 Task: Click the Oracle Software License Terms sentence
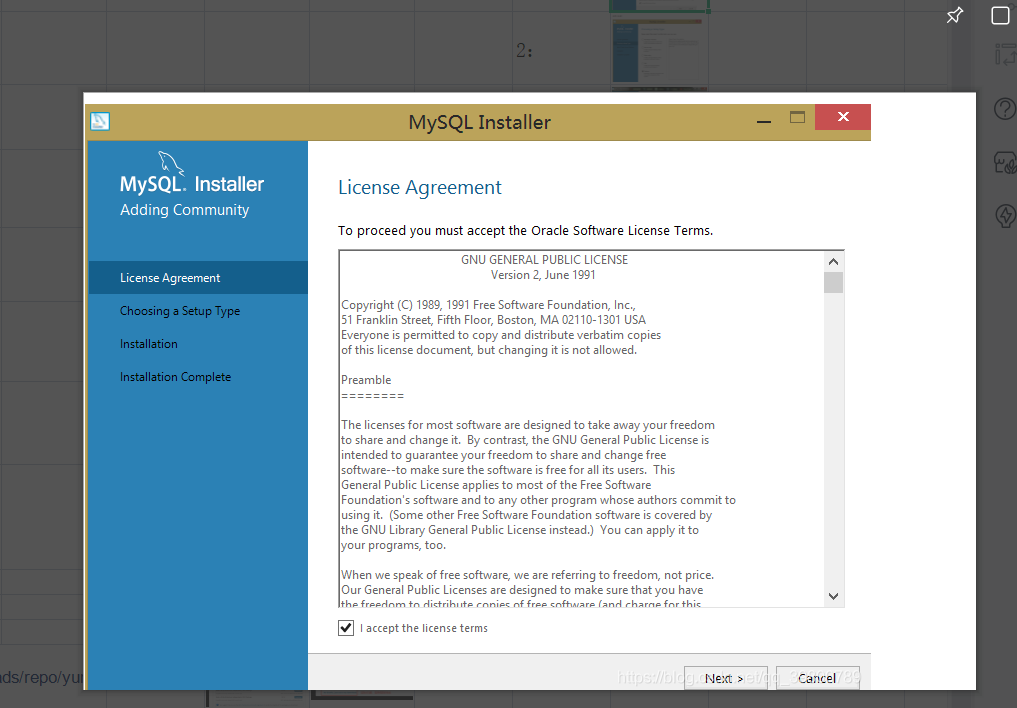pyautogui.click(x=525, y=230)
